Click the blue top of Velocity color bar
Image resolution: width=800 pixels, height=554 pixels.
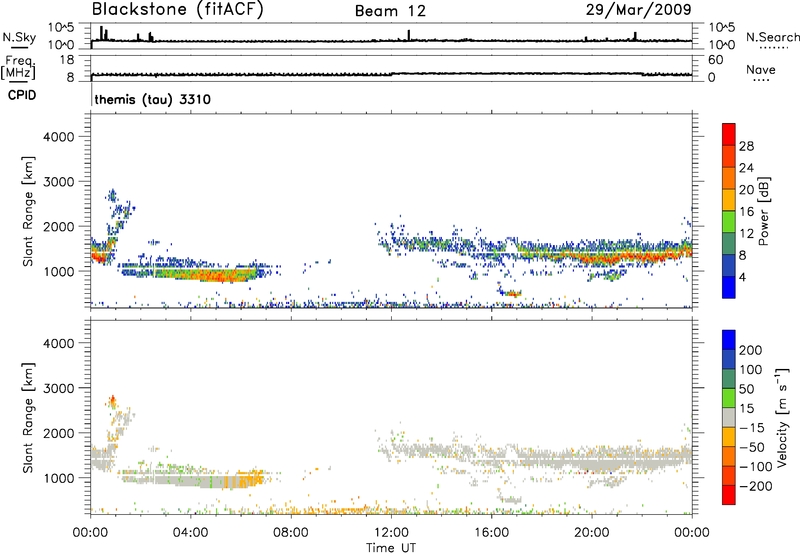click(x=729, y=339)
